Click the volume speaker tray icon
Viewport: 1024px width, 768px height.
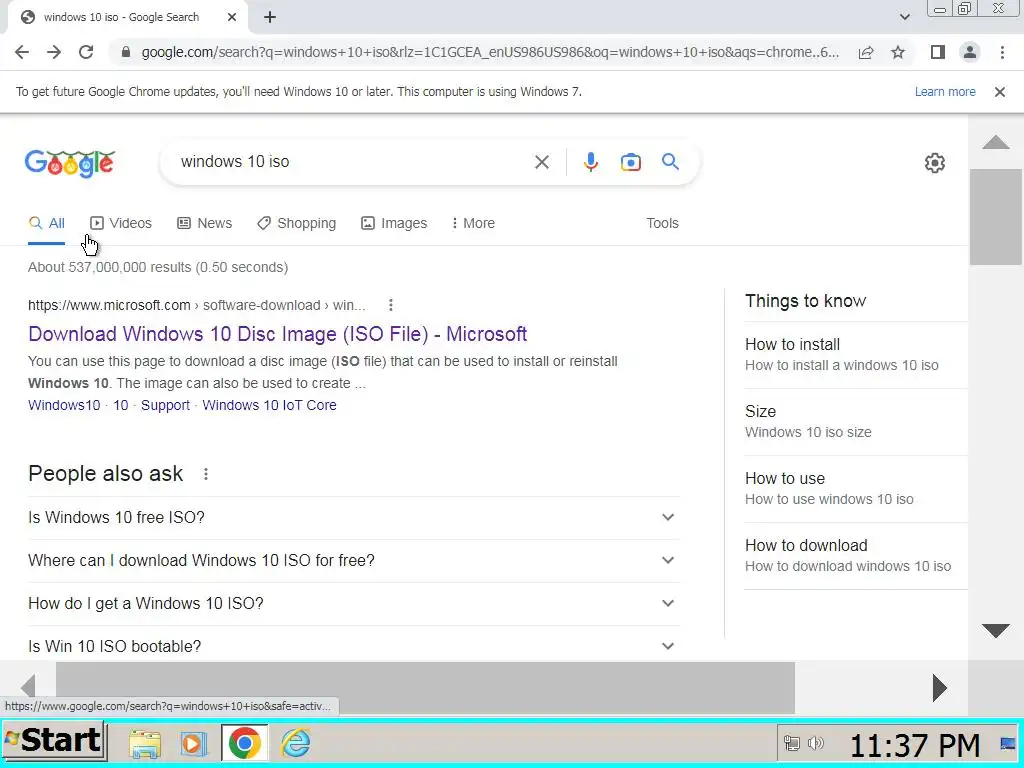pos(815,743)
